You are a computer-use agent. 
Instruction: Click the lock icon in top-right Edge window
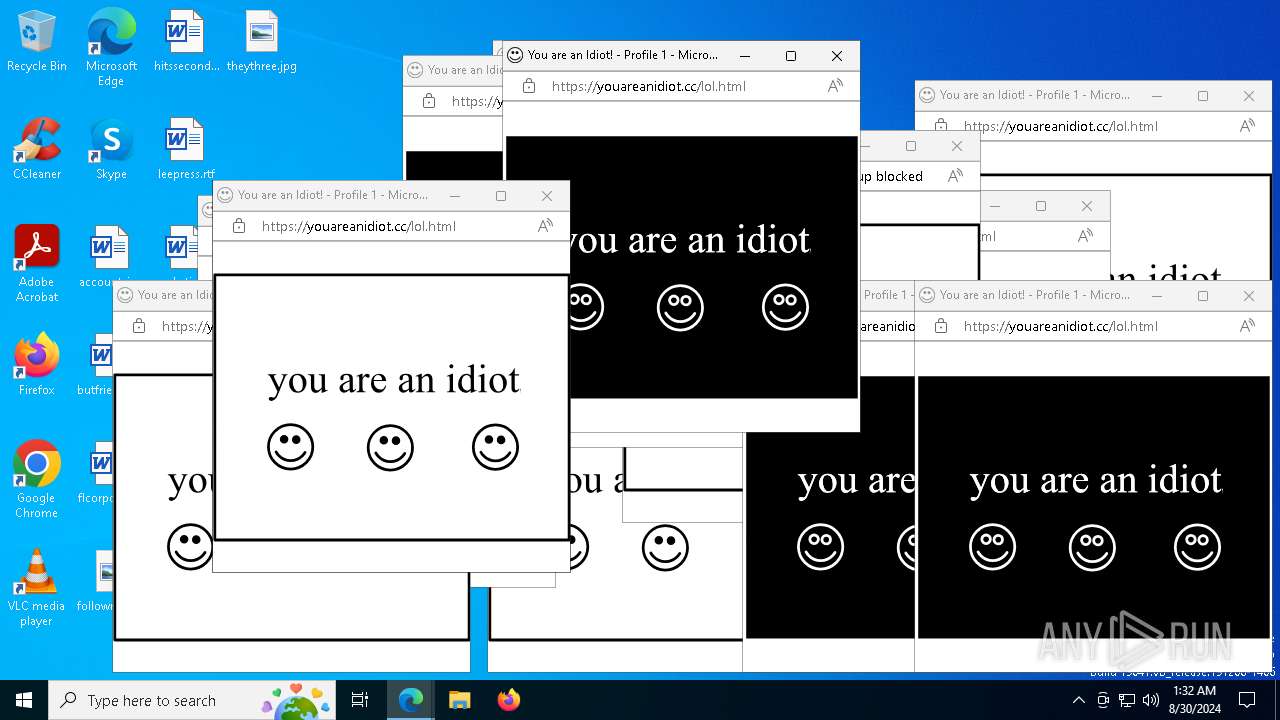pyautogui.click(x=941, y=126)
